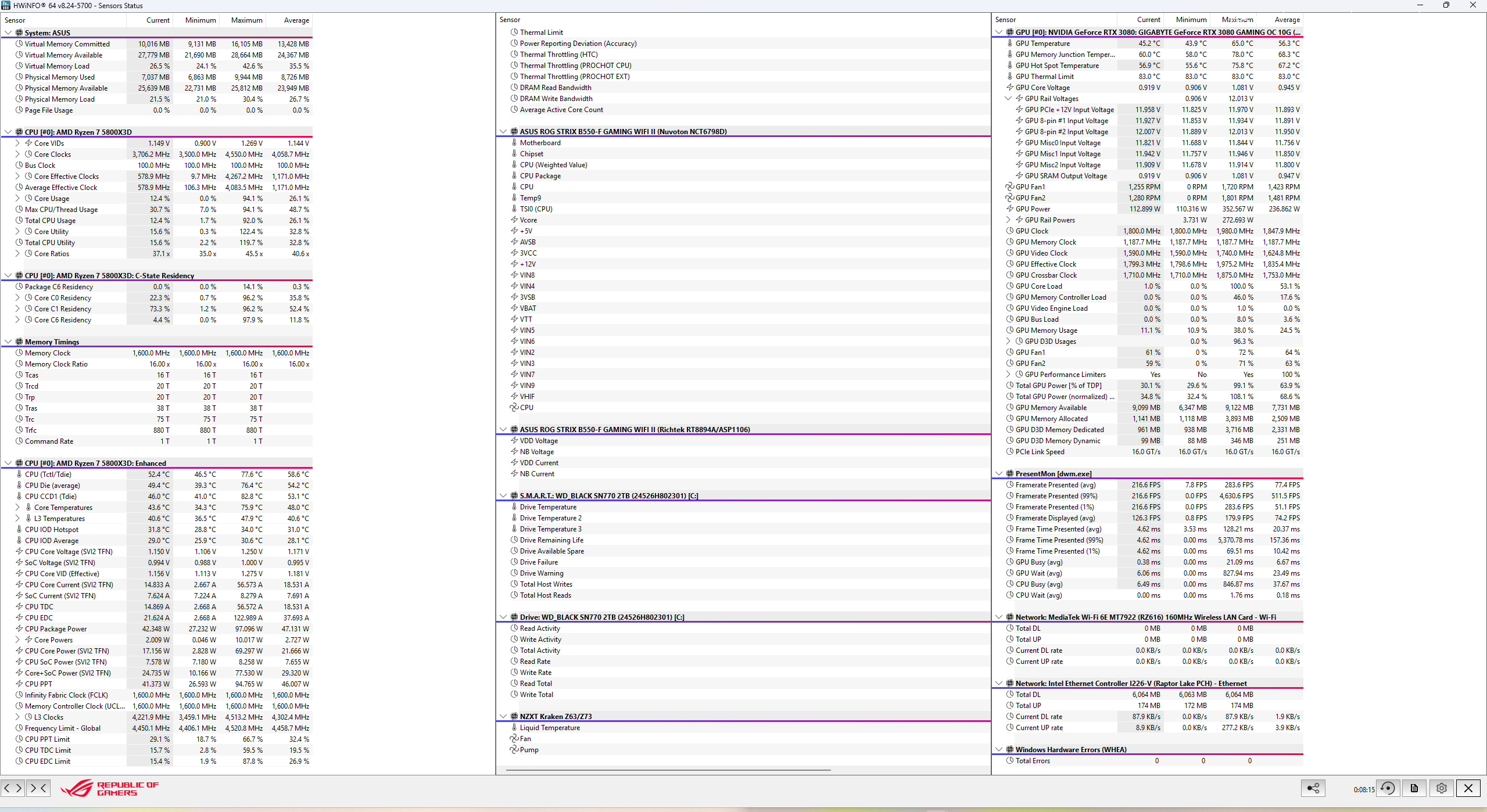
Task: Select the GPU Memory Available row
Action: [x=1148, y=408]
